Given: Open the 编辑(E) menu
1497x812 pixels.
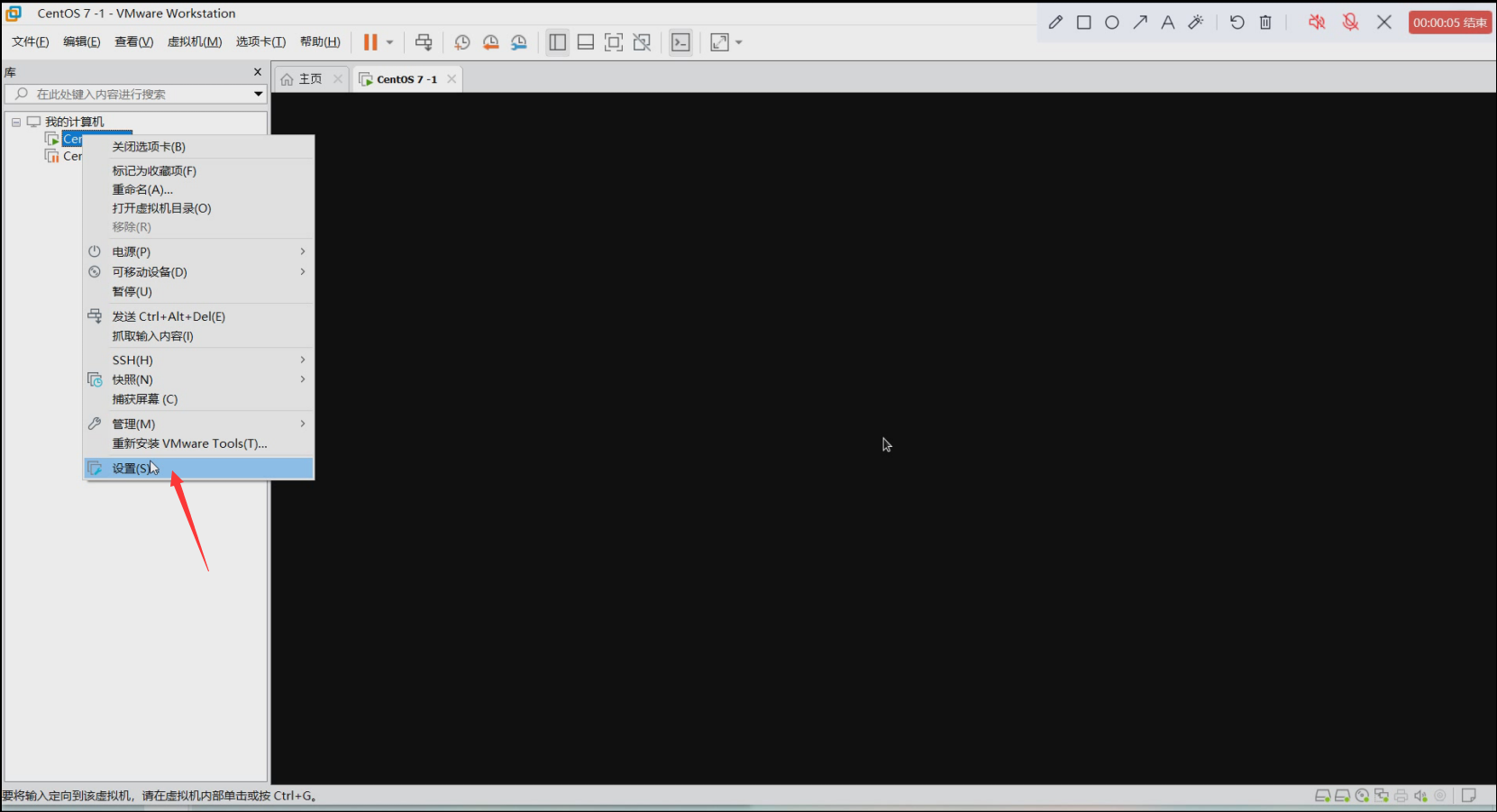Looking at the screenshot, I should point(81,42).
